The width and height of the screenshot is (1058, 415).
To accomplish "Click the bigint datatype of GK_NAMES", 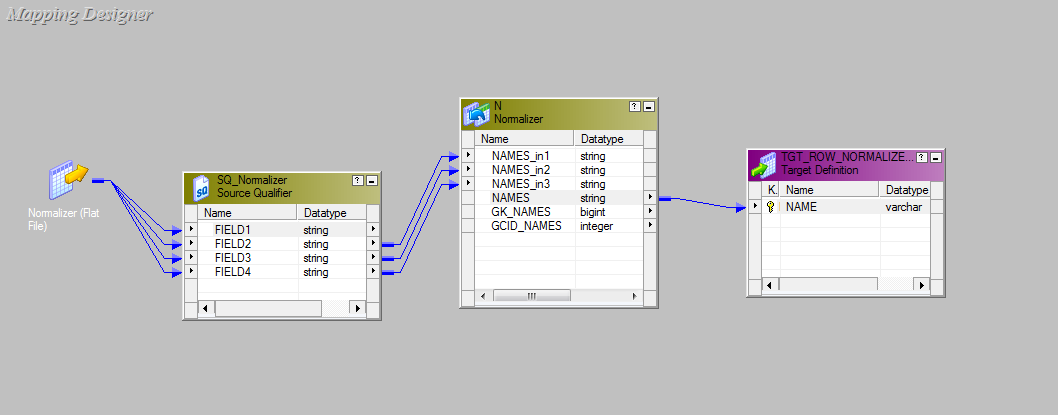I will pos(592,212).
